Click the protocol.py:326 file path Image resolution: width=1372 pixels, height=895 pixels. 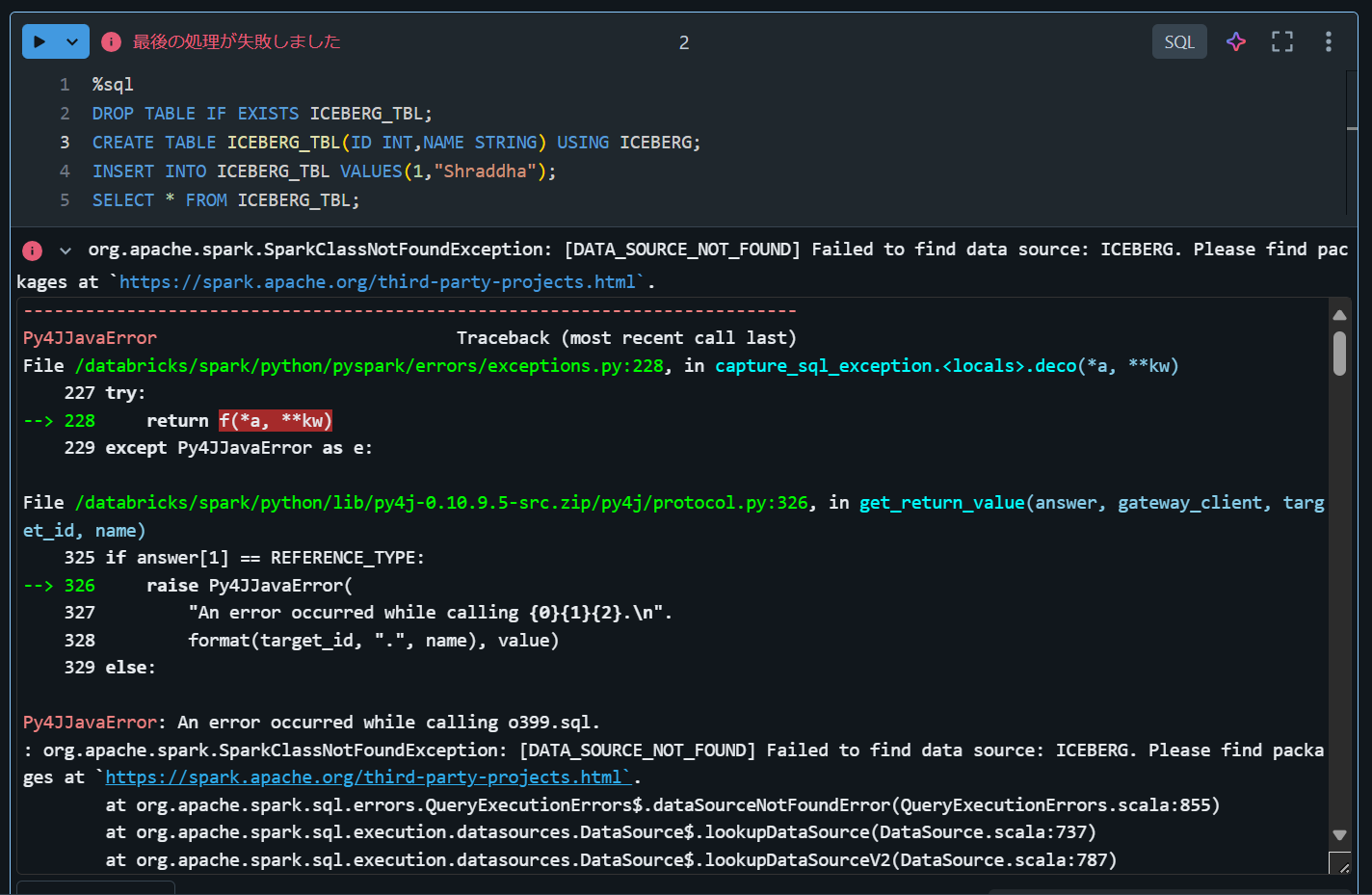click(x=441, y=503)
